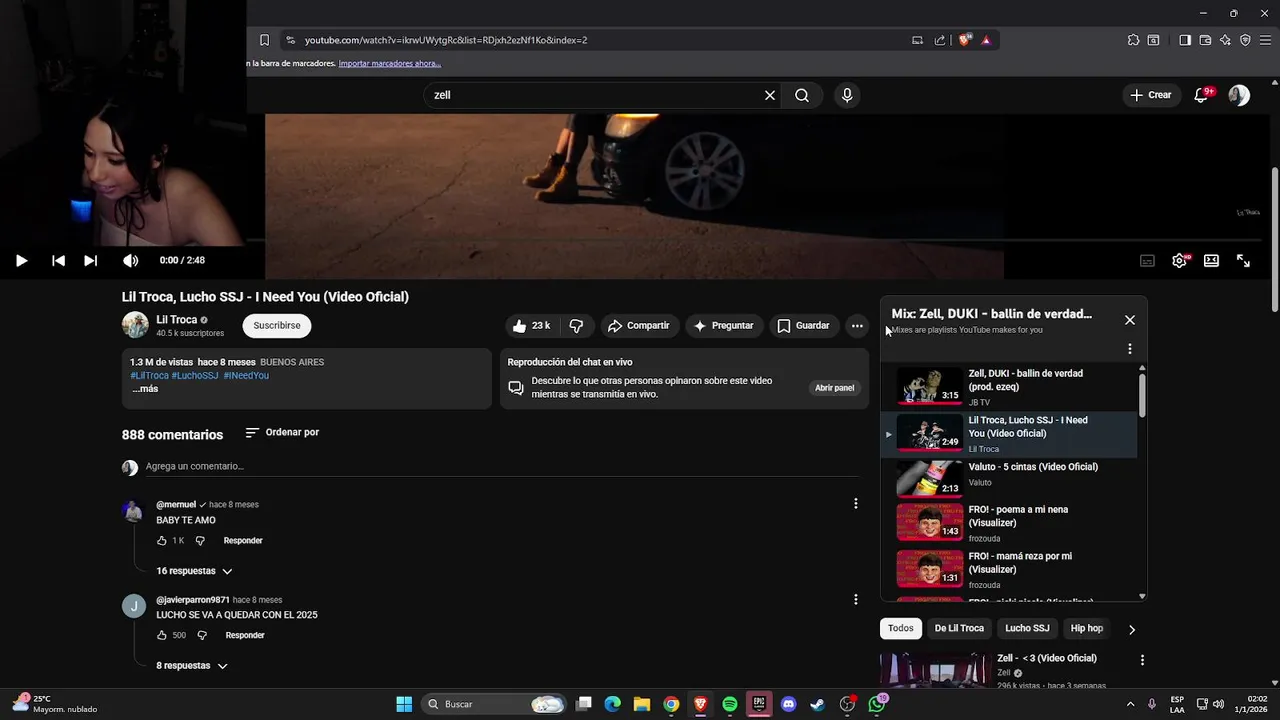Screen dimensions: 1280x720
Task: Skip to next video in playlist
Action: point(90,260)
